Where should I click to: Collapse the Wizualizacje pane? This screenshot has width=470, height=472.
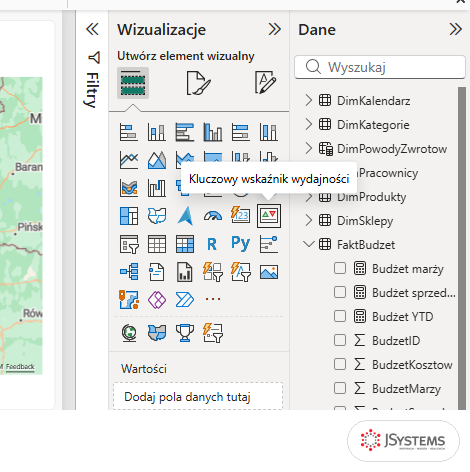(x=275, y=29)
